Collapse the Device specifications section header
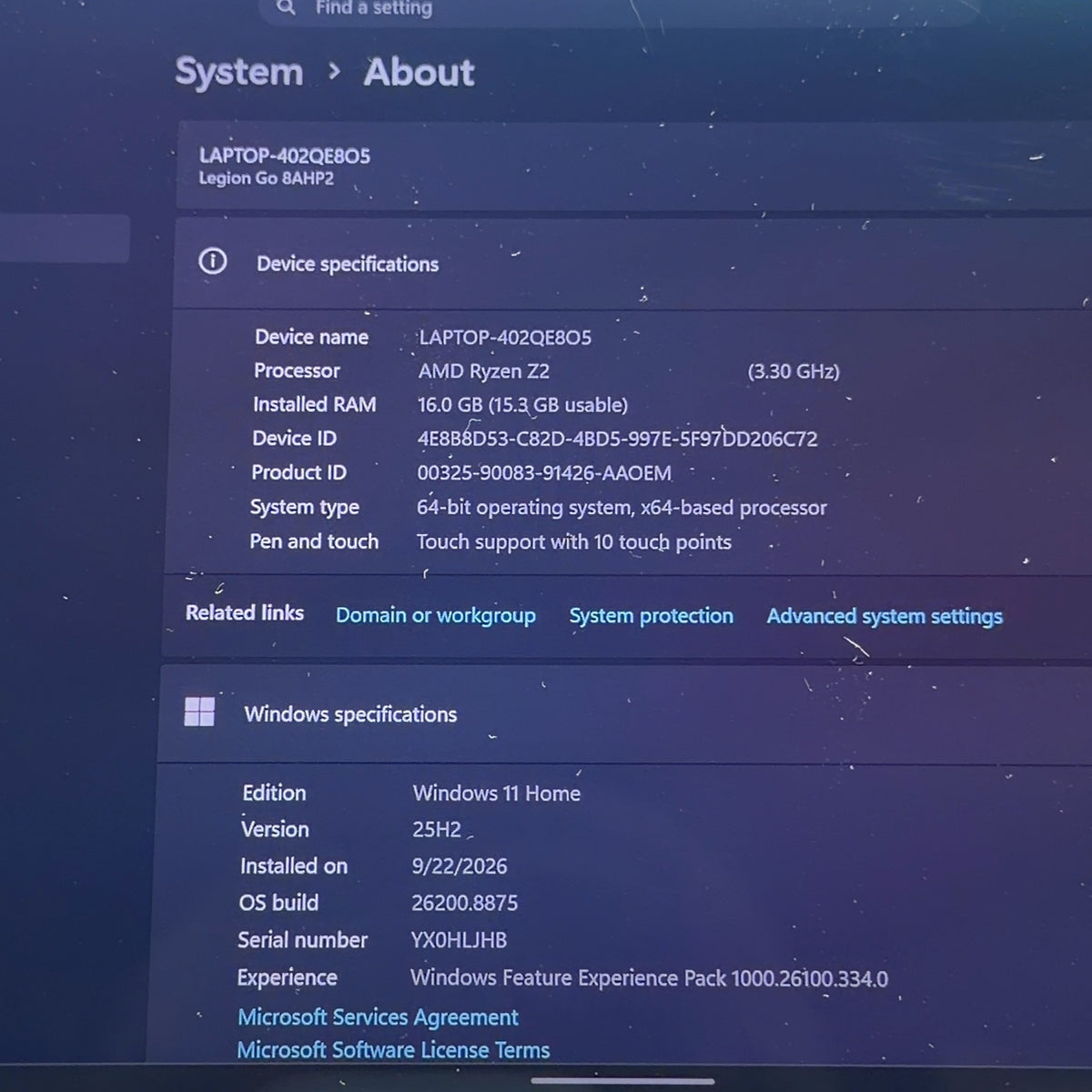Image resolution: width=1092 pixels, height=1092 pixels. (x=631, y=263)
